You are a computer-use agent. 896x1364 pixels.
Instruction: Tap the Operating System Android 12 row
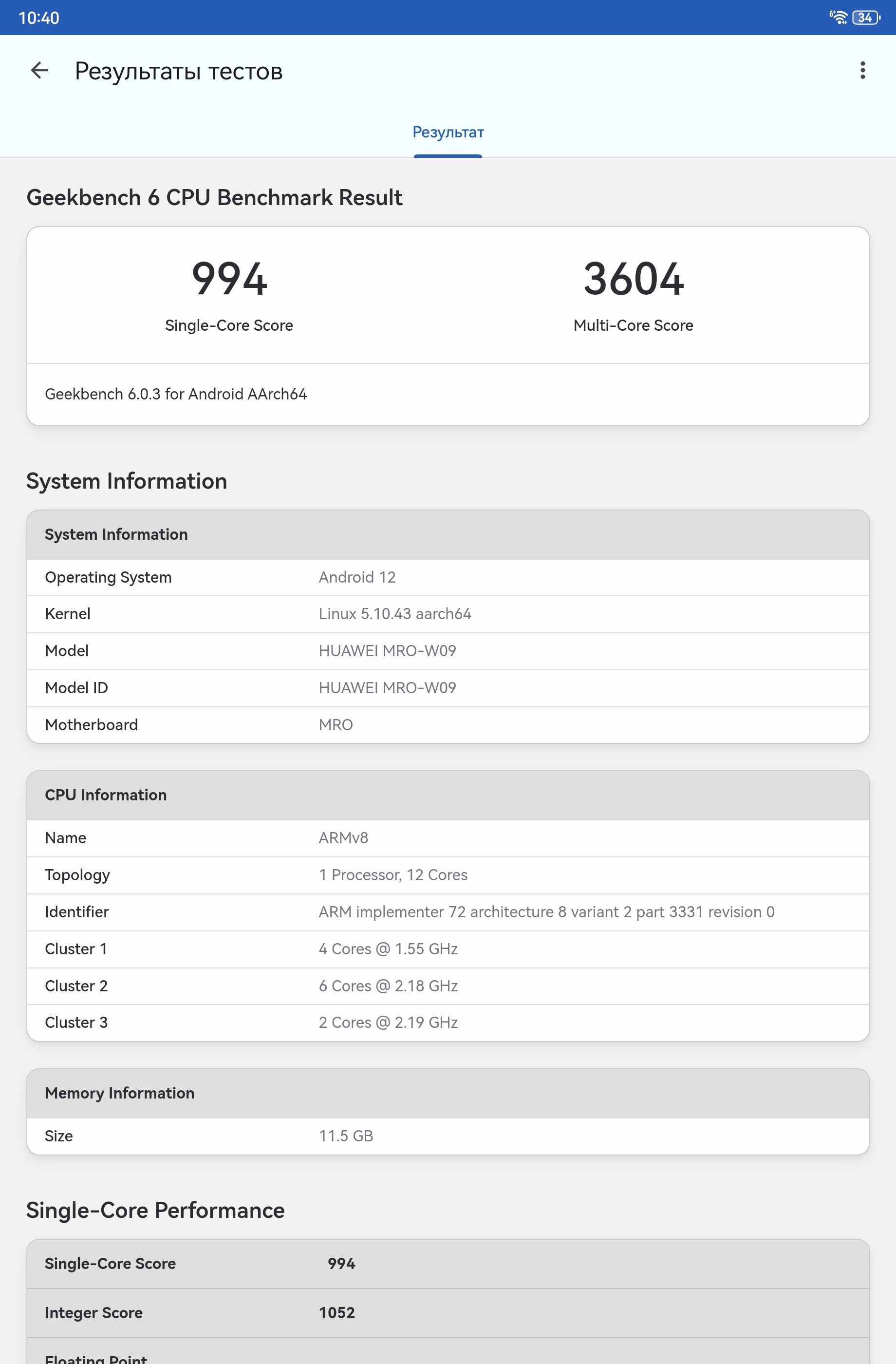448,577
